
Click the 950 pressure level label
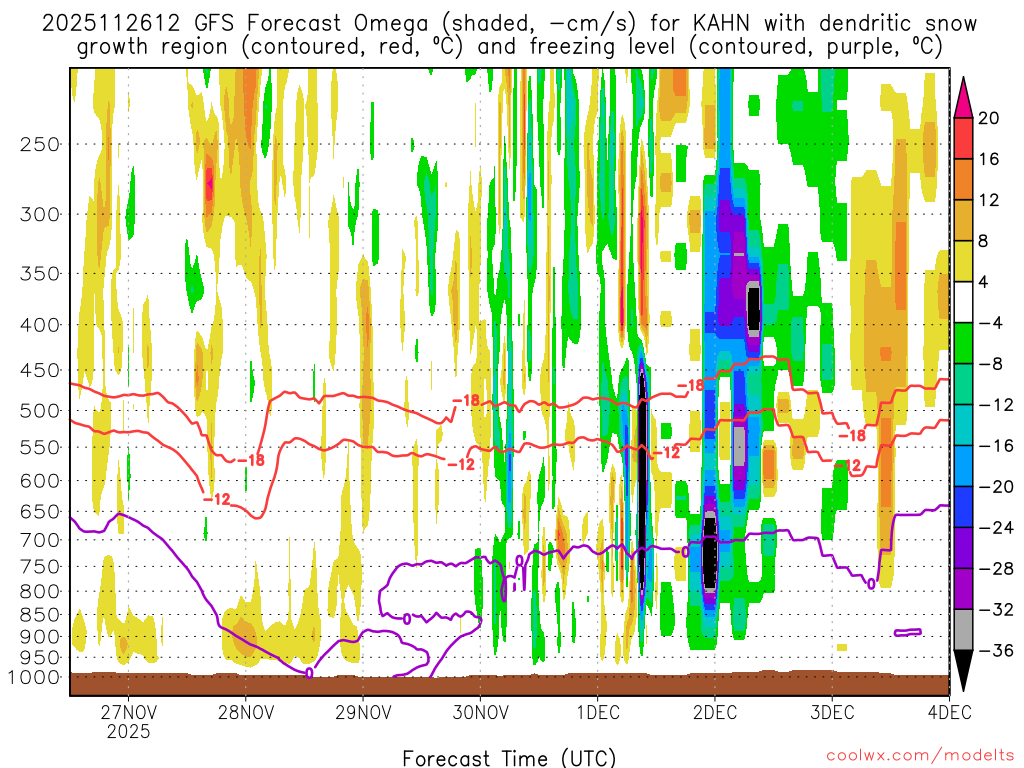[x=40, y=658]
